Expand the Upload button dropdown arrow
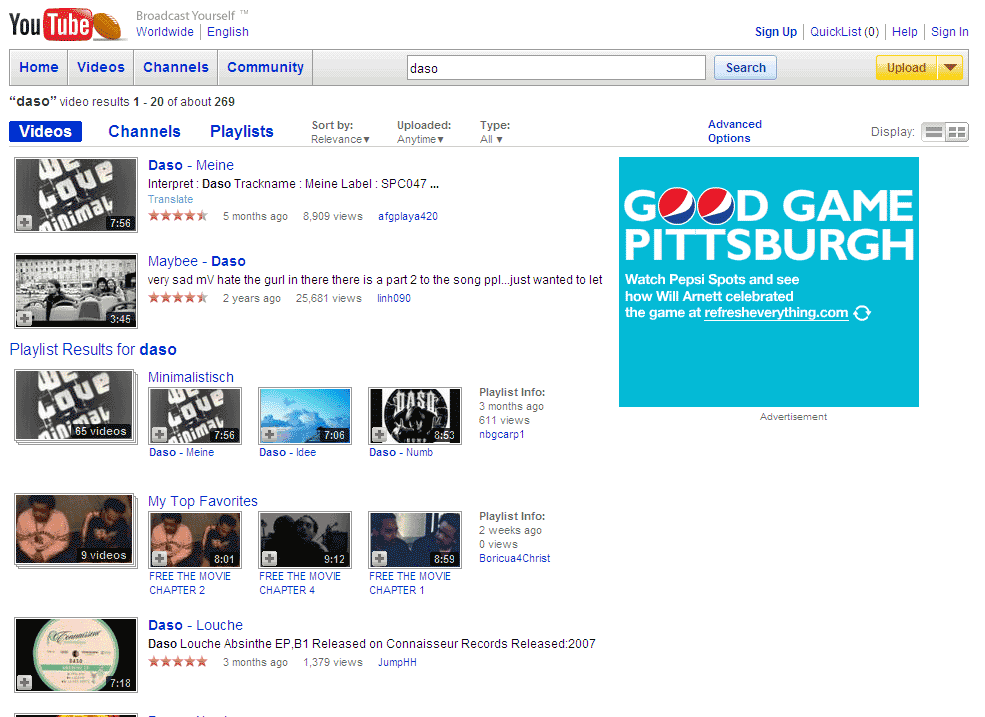The image size is (985, 717). [950, 67]
